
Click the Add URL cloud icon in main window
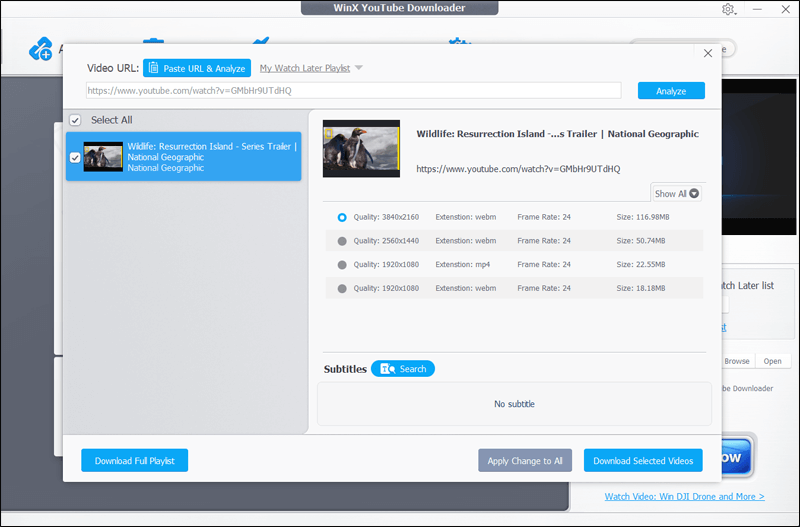point(41,49)
